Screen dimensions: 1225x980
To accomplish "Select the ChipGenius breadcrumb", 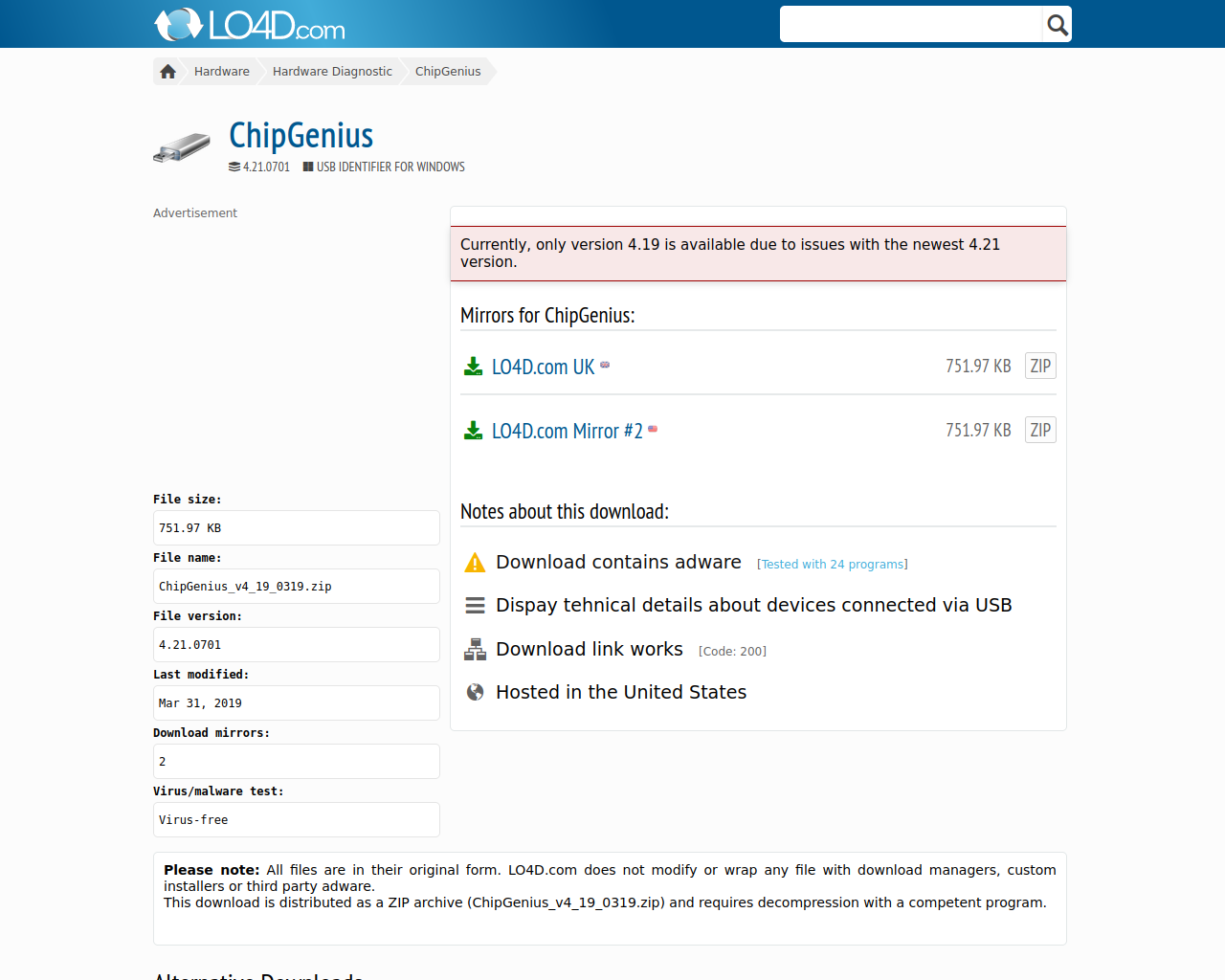I will point(448,72).
